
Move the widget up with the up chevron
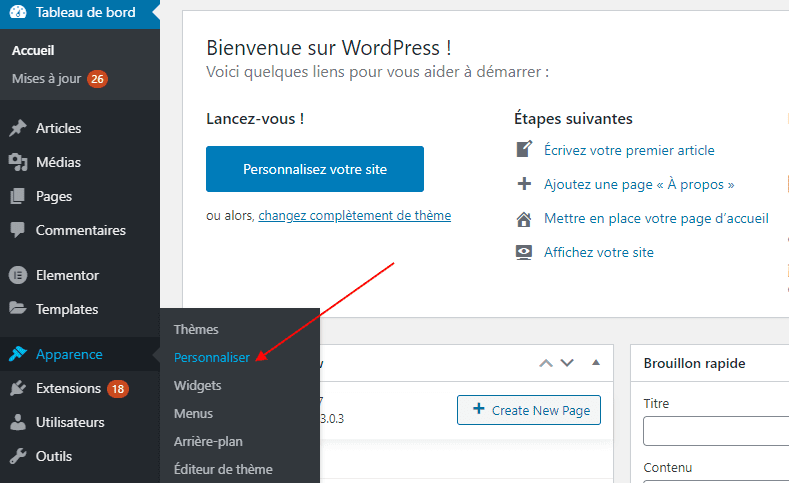pos(546,363)
